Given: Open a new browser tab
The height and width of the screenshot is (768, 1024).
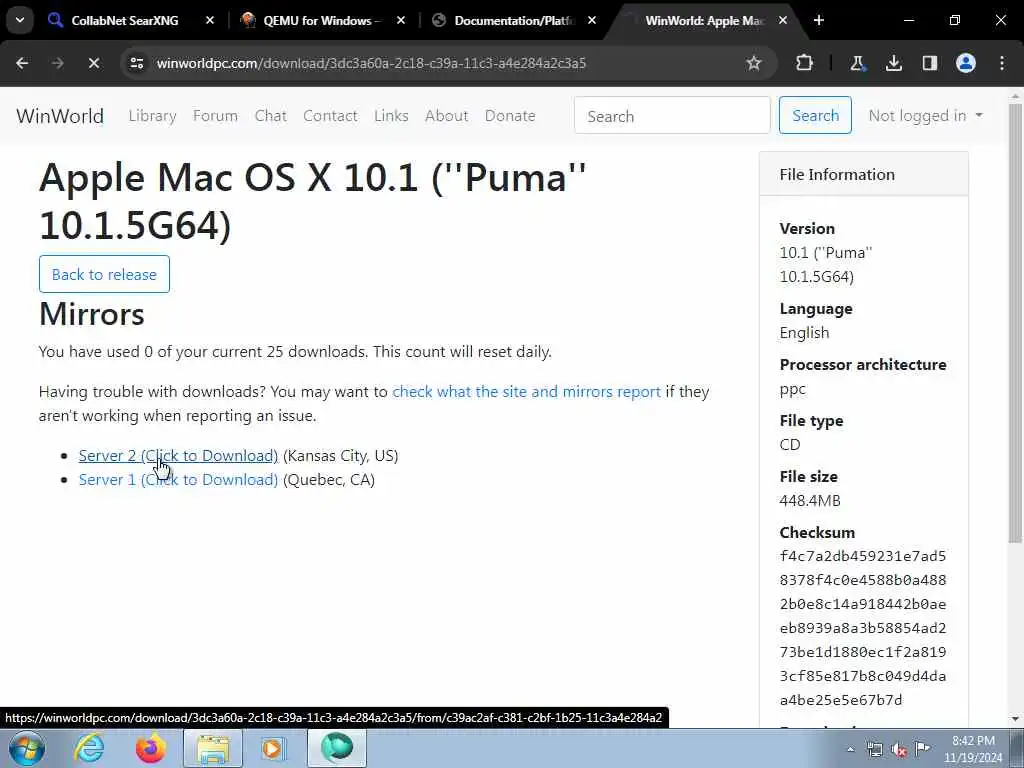Looking at the screenshot, I should [819, 20].
